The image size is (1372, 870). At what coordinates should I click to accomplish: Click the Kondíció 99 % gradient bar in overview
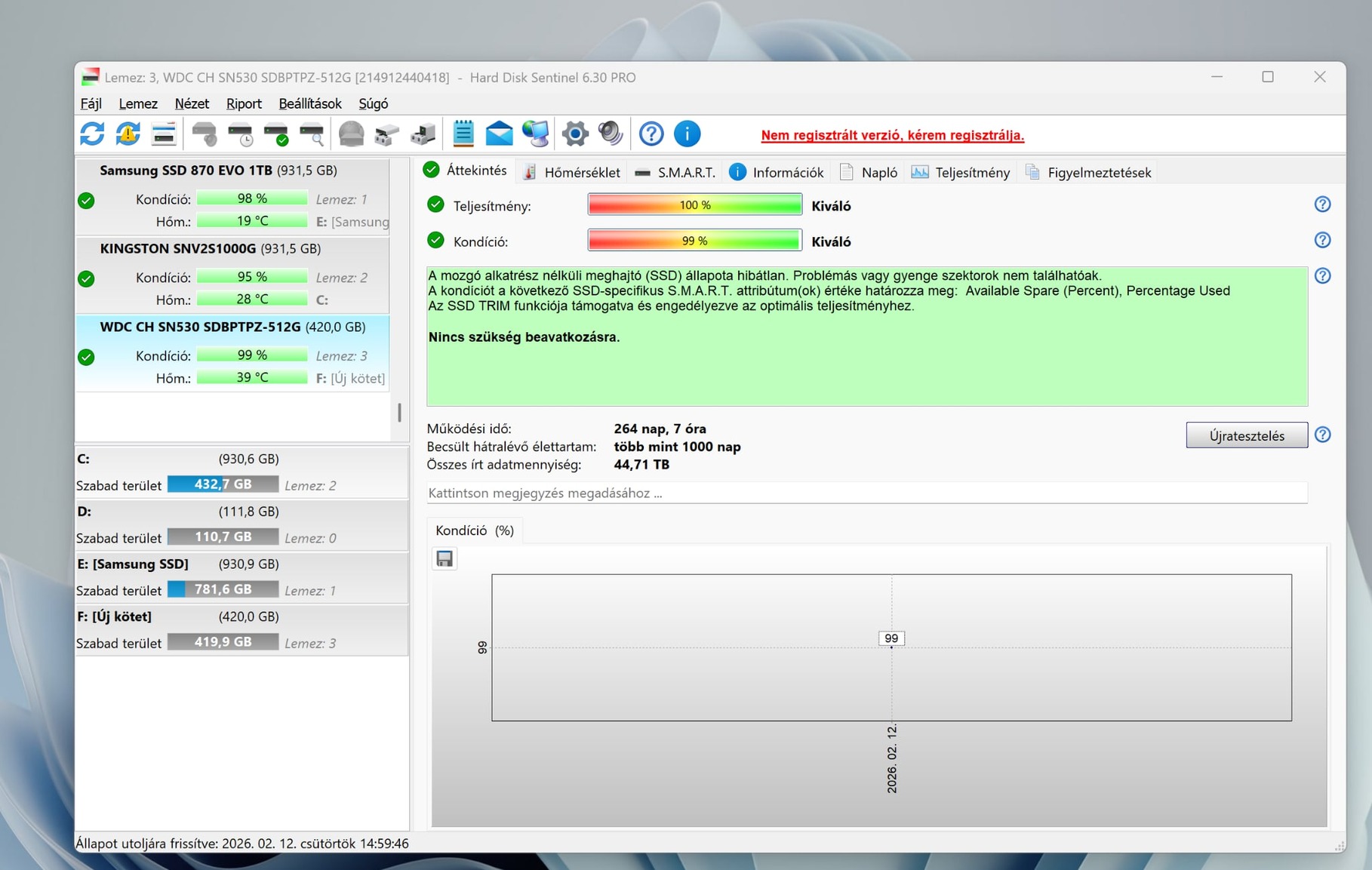click(694, 241)
